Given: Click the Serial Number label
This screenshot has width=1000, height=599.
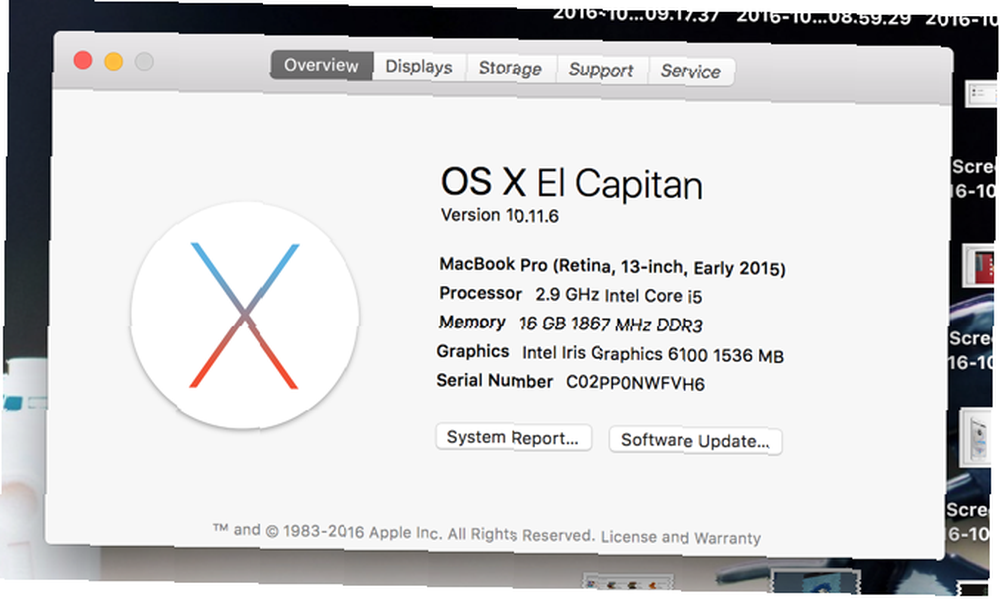Looking at the screenshot, I should 495,381.
